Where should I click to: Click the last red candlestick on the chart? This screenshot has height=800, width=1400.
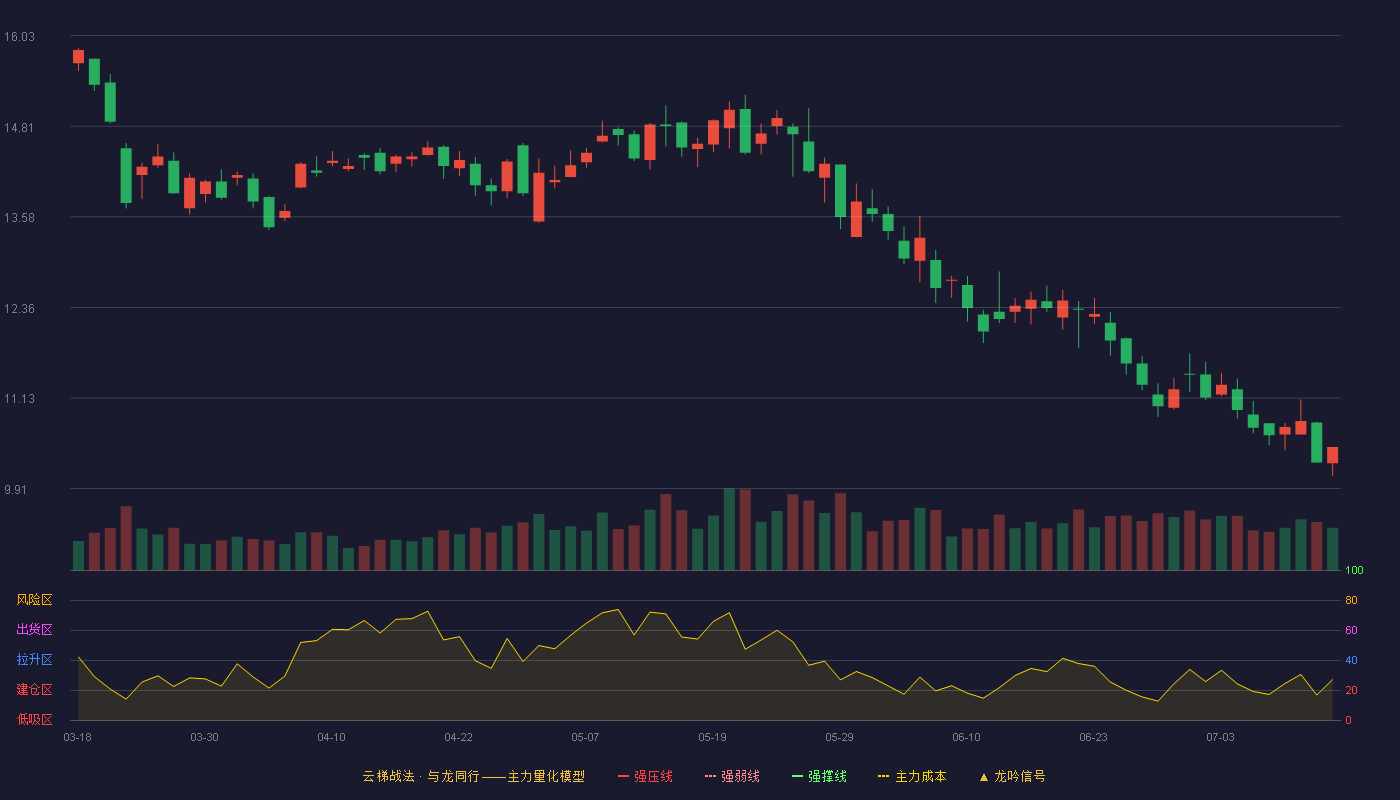coord(1332,456)
